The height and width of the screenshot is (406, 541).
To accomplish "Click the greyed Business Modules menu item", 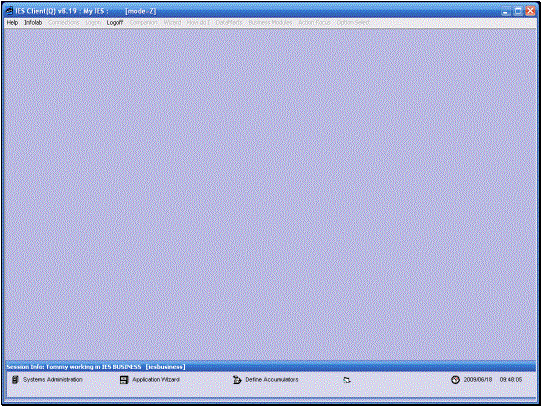I will (270, 22).
